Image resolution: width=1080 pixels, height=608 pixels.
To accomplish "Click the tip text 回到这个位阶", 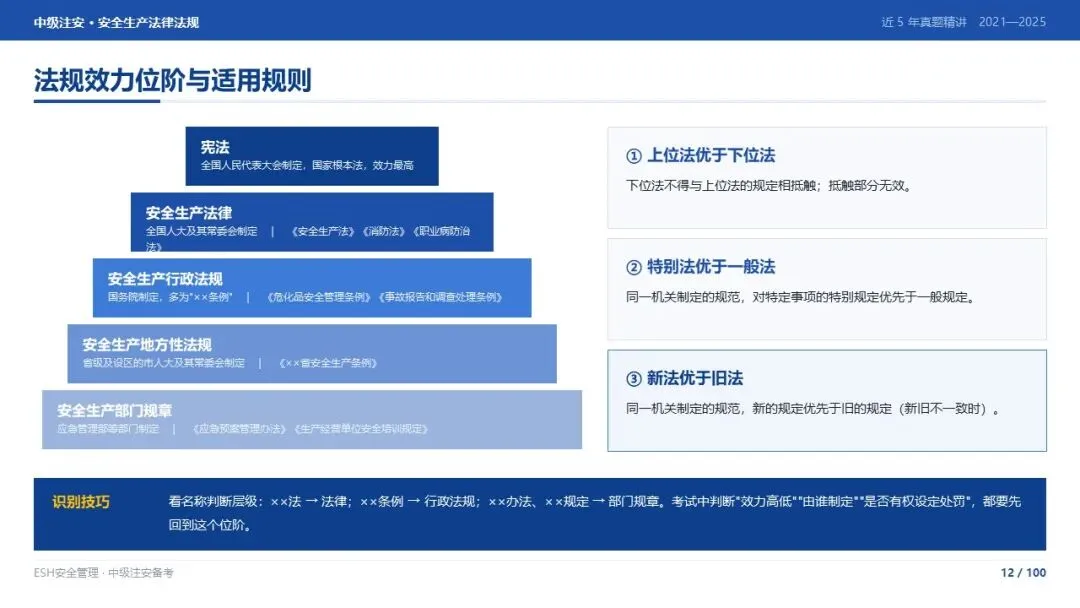I will tap(209, 525).
